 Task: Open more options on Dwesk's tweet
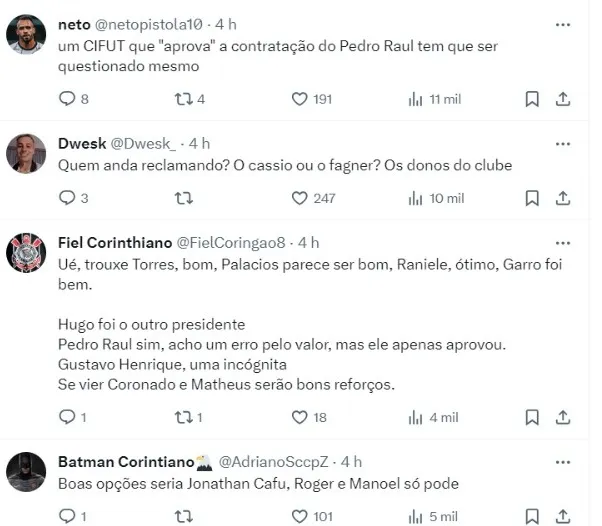coord(563,143)
